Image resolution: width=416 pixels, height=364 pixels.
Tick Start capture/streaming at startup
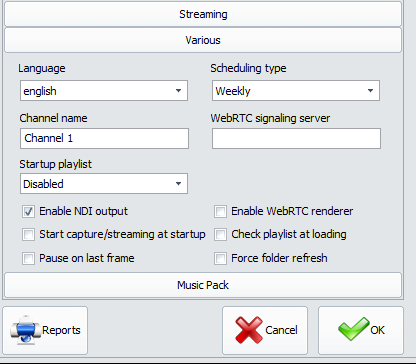pyautogui.click(x=28, y=234)
